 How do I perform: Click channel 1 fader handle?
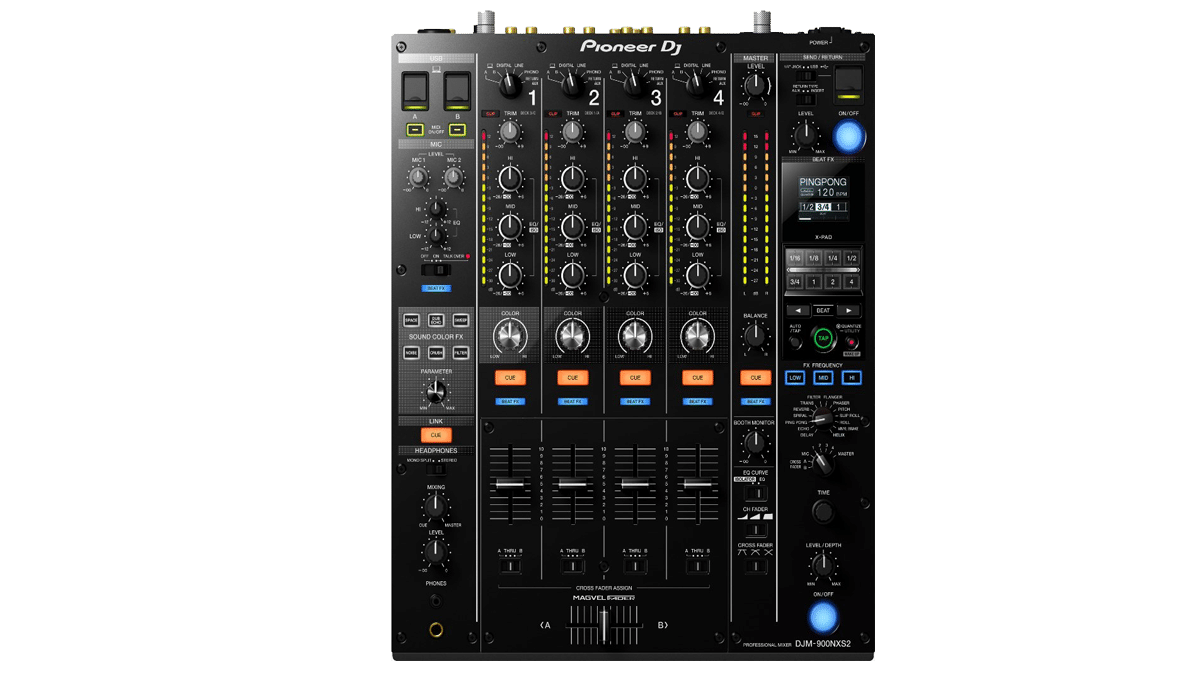coord(510,484)
